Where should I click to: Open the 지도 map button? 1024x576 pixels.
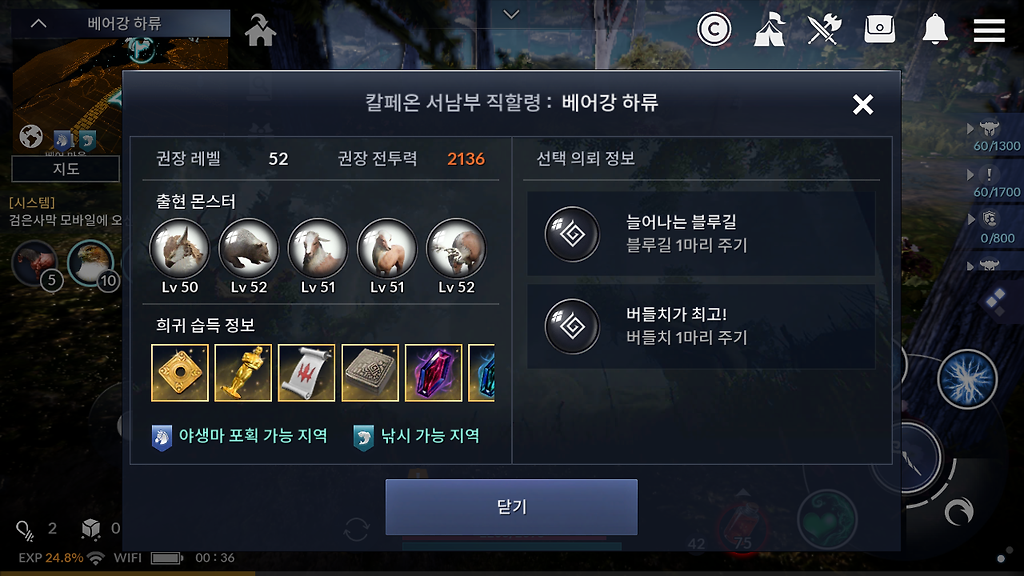pos(65,168)
